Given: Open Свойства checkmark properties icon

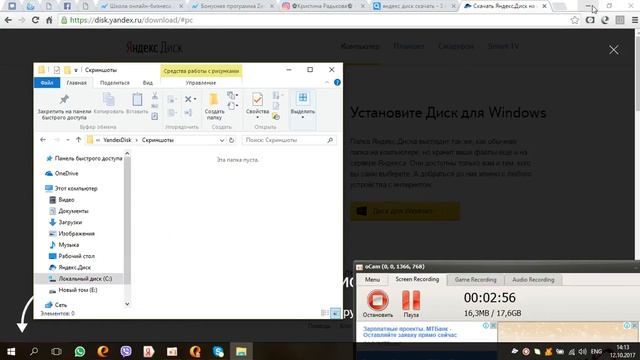Looking at the screenshot, I should (257, 100).
